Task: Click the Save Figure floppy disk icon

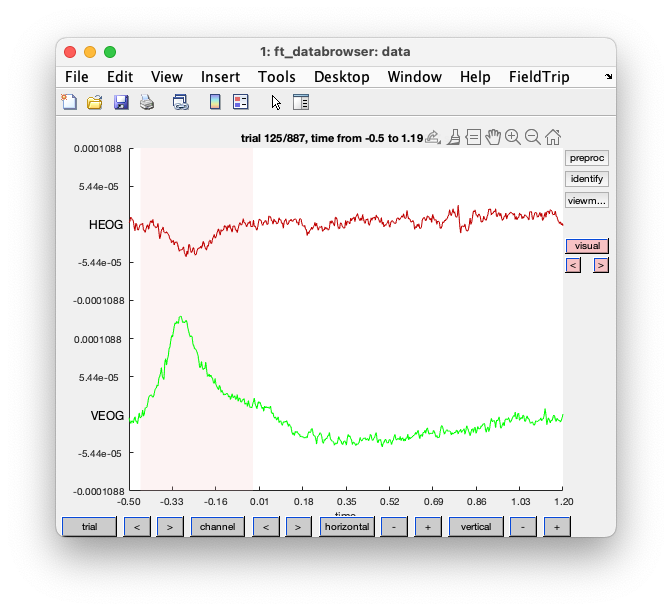Action: tap(121, 102)
